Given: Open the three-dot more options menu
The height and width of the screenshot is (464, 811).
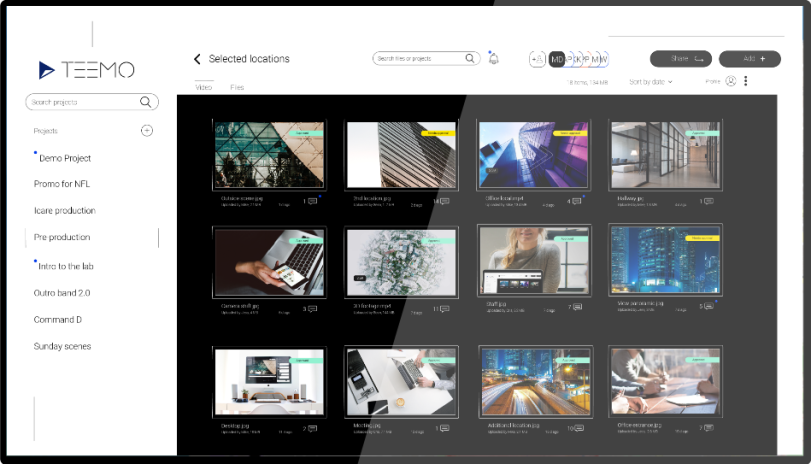Looking at the screenshot, I should (746, 81).
